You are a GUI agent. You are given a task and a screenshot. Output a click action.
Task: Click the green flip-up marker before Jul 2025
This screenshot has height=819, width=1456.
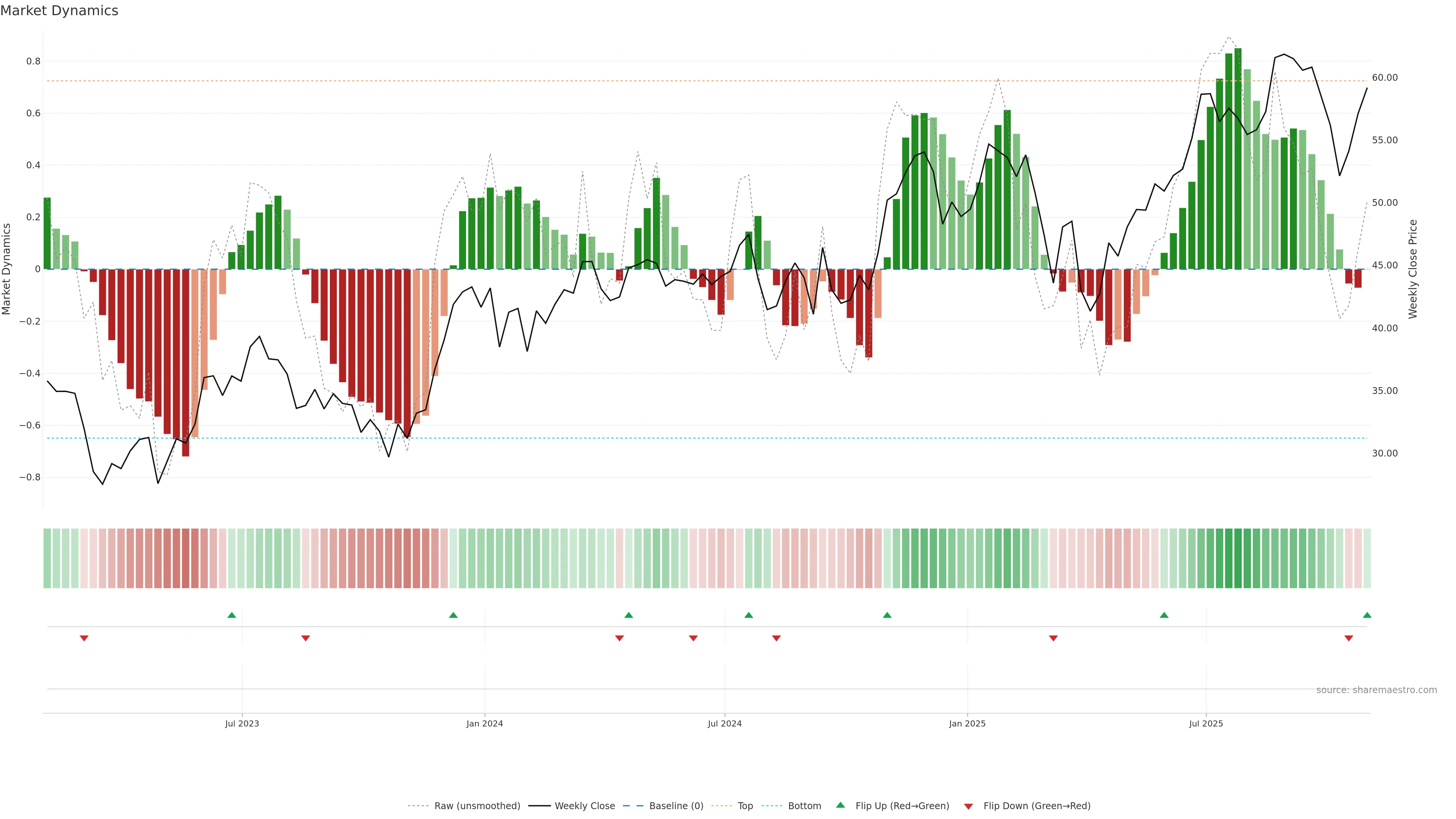click(x=1164, y=615)
